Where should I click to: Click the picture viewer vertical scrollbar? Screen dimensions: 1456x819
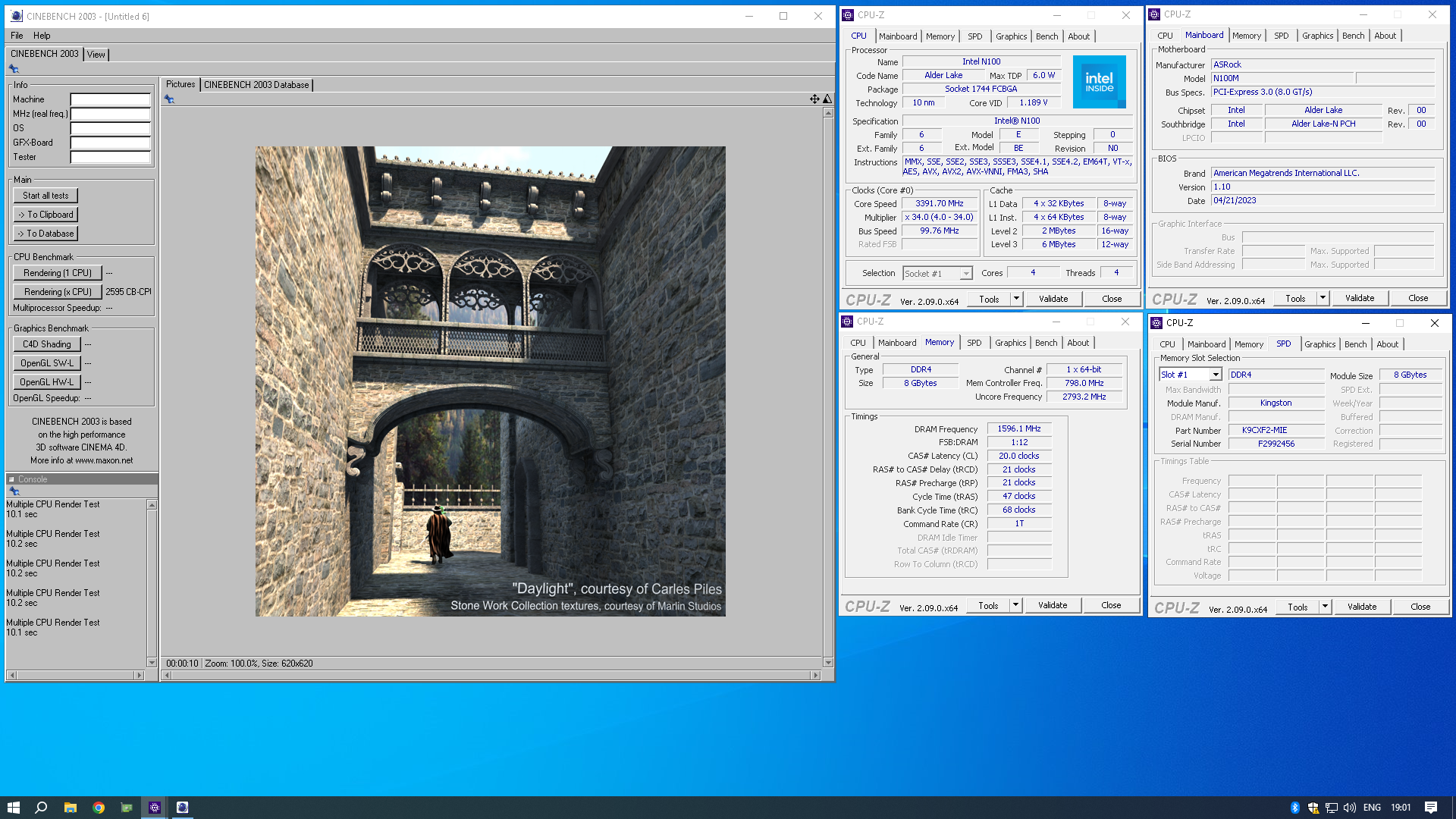point(828,387)
